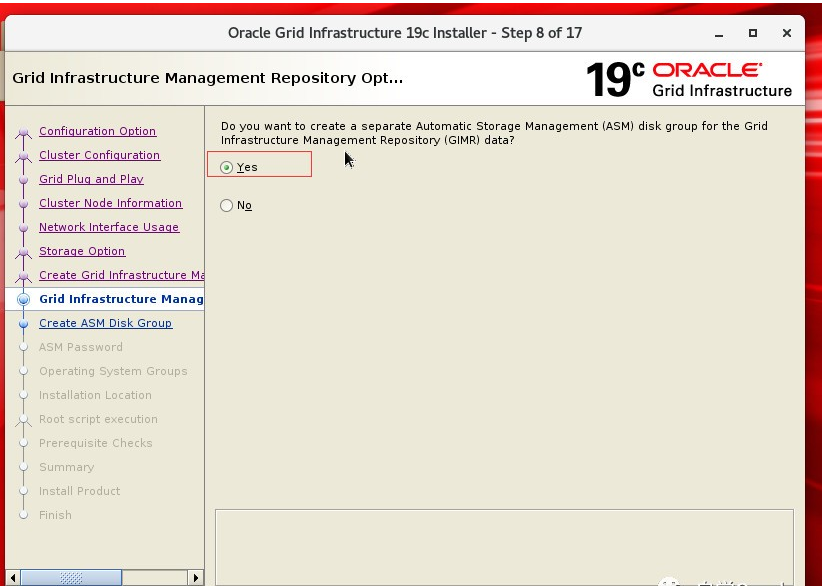Image resolution: width=822 pixels, height=586 pixels.
Task: Select the Yes radio button
Action: point(226,167)
